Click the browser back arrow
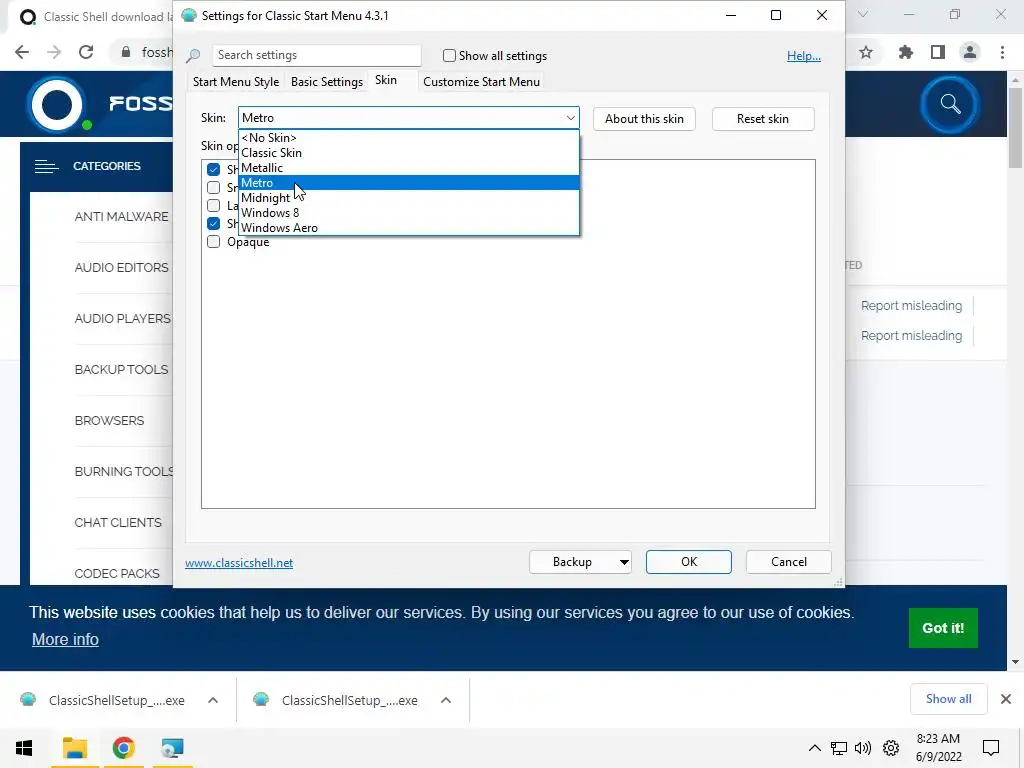 click(x=22, y=52)
